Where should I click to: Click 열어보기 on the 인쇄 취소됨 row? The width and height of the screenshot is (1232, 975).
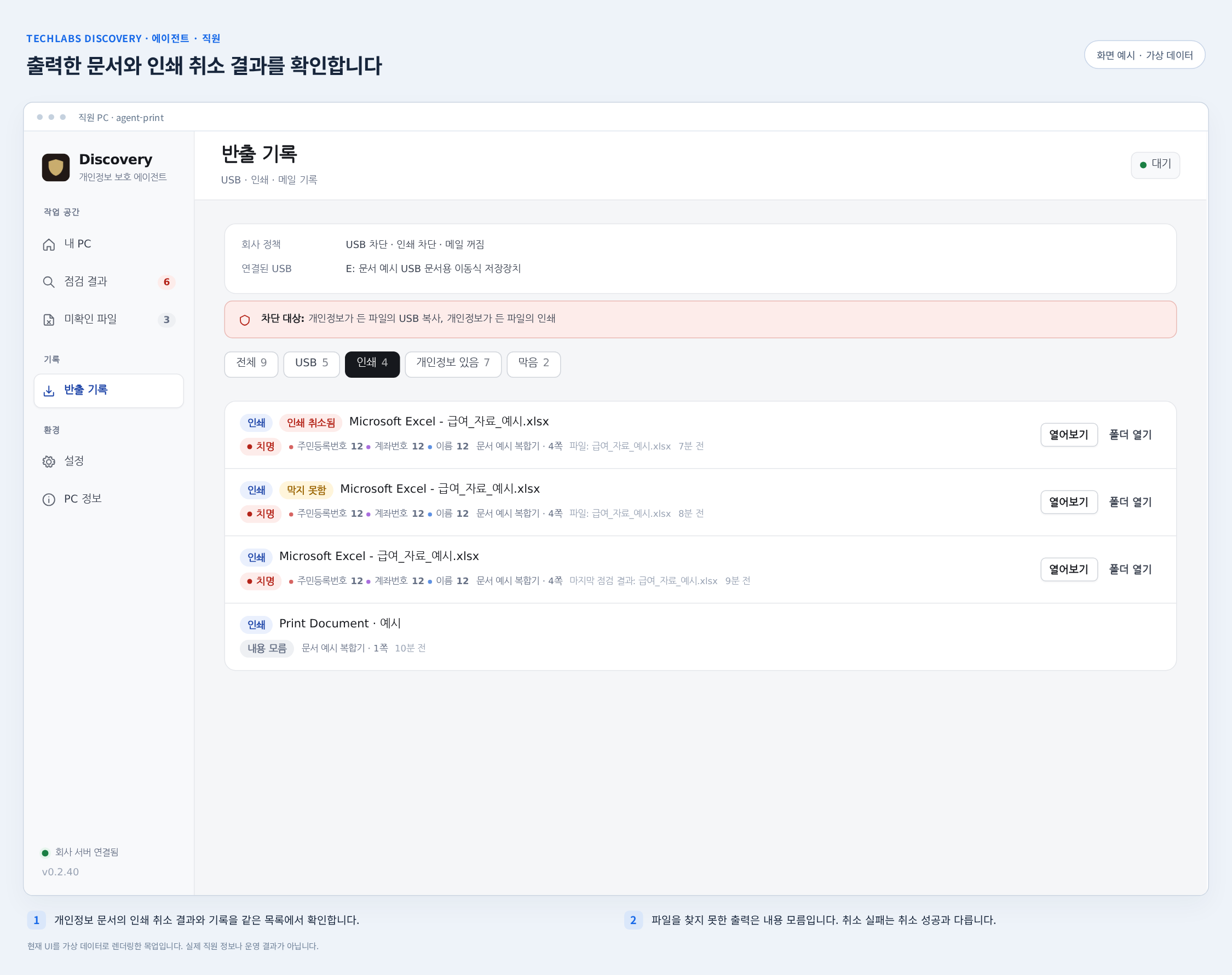[1069, 435]
